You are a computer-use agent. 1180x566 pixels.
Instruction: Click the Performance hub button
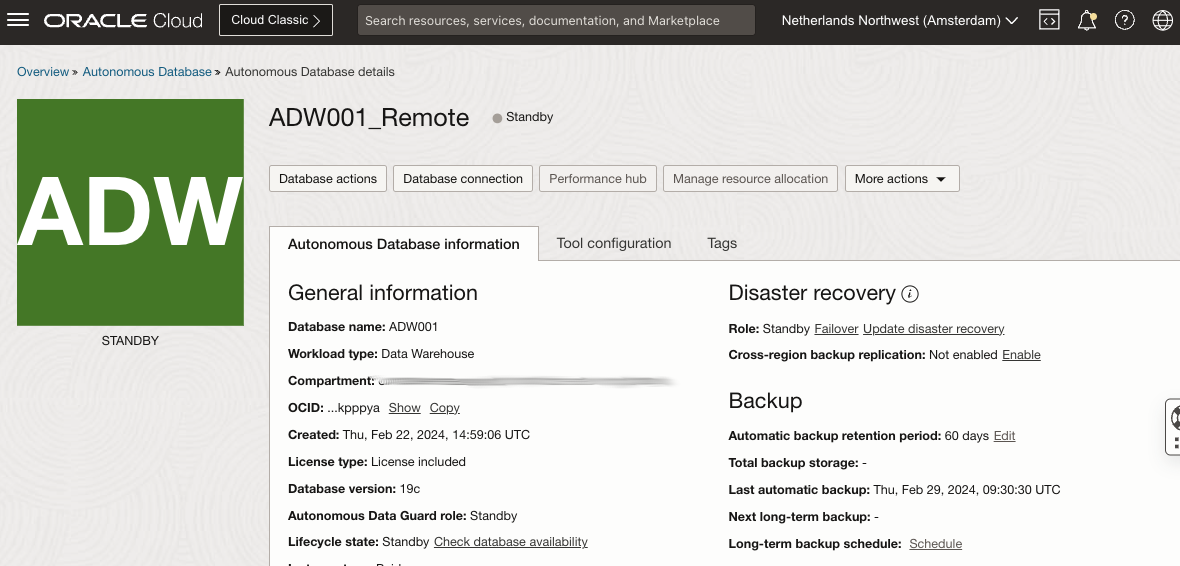tap(598, 178)
